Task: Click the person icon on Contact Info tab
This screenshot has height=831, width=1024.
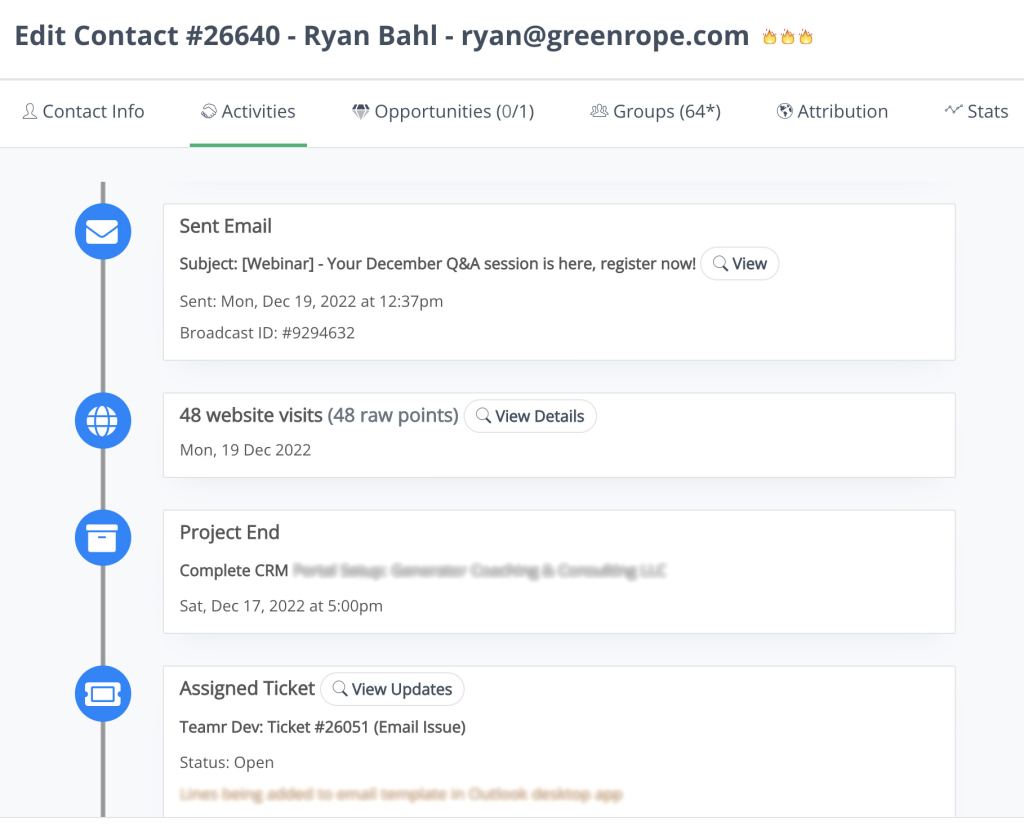Action: pyautogui.click(x=30, y=111)
